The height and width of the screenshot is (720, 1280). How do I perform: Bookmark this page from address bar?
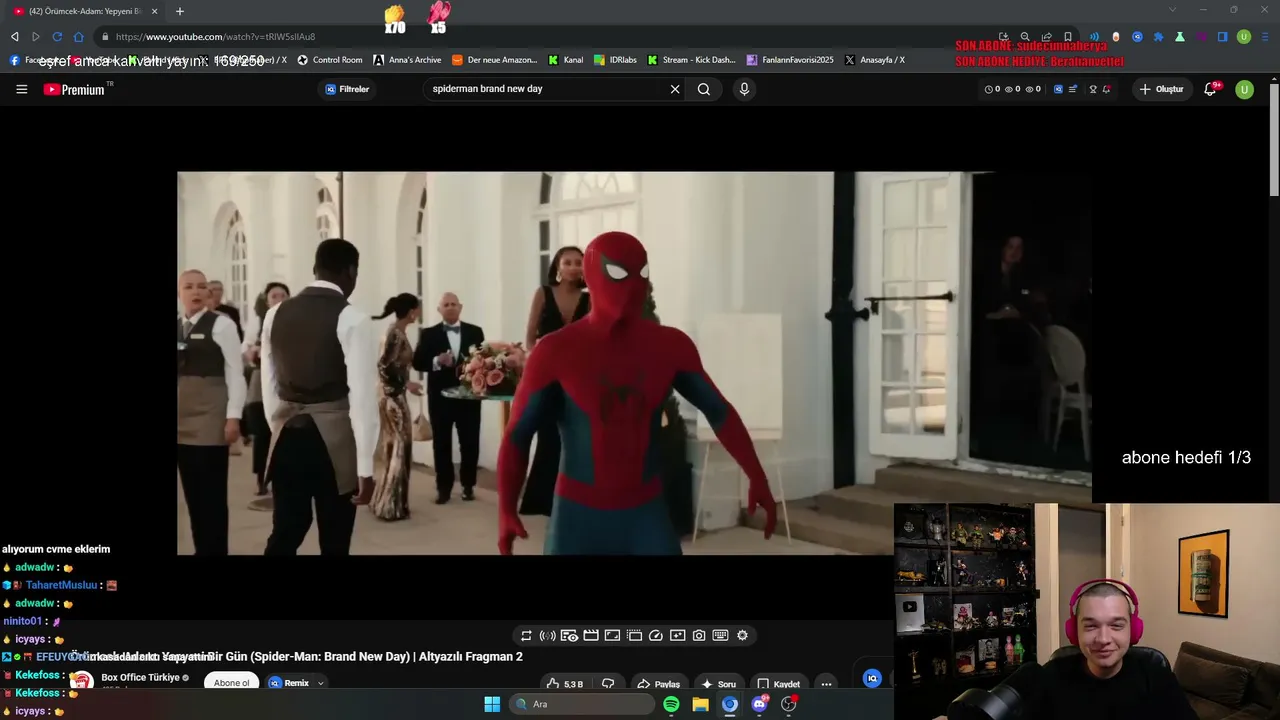1068,37
